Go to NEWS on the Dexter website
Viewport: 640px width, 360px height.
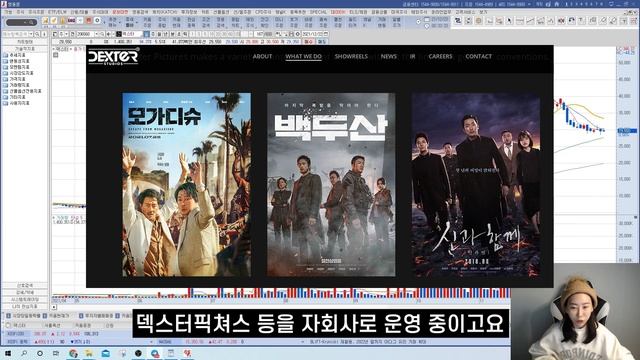coord(389,56)
